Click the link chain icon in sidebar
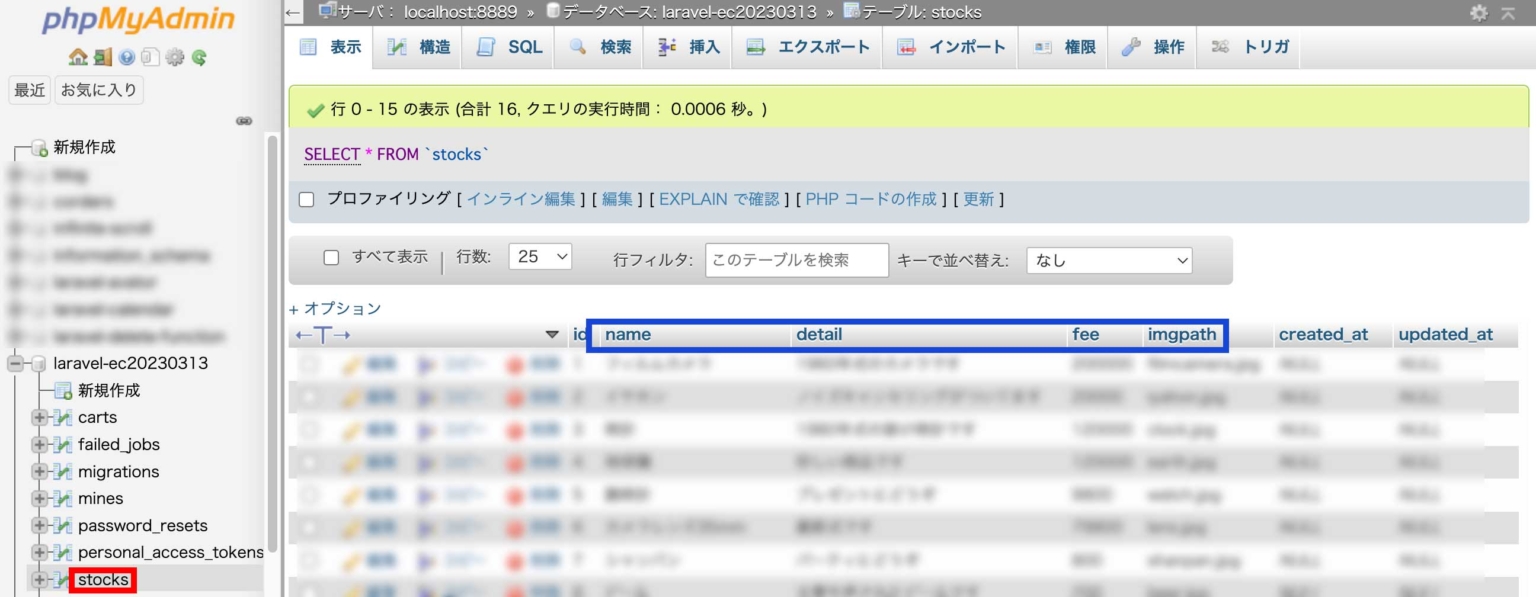 point(244,121)
